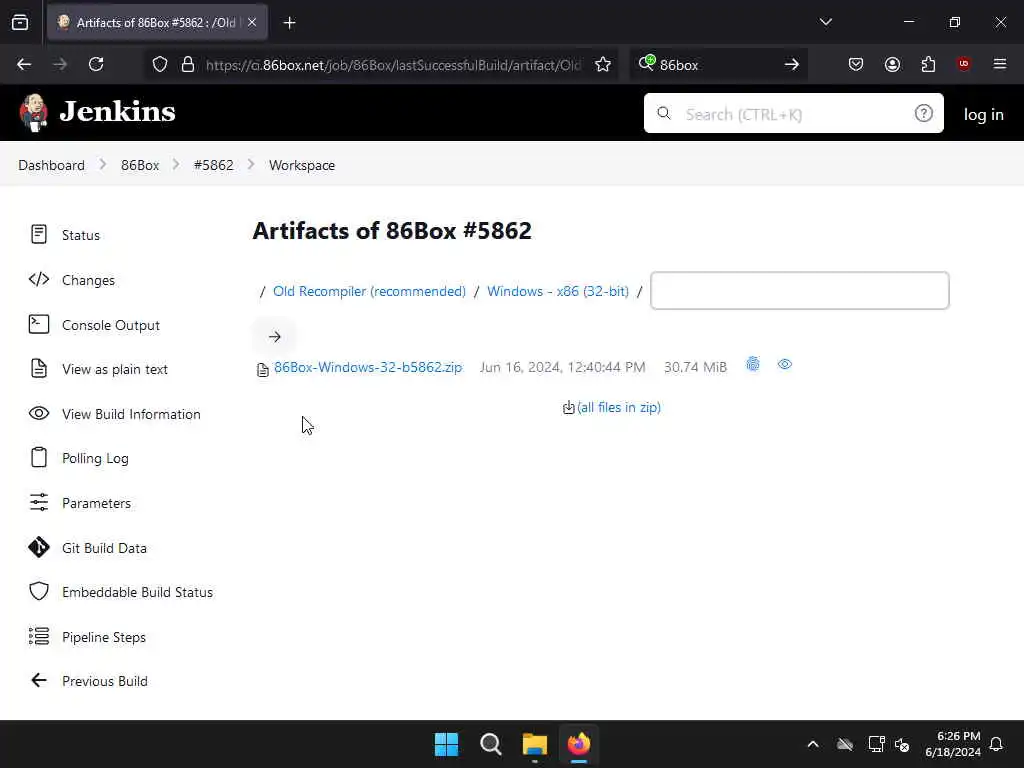The height and width of the screenshot is (768, 1024).
Task: Show hidden system tray icons chevron
Action: (x=812, y=744)
